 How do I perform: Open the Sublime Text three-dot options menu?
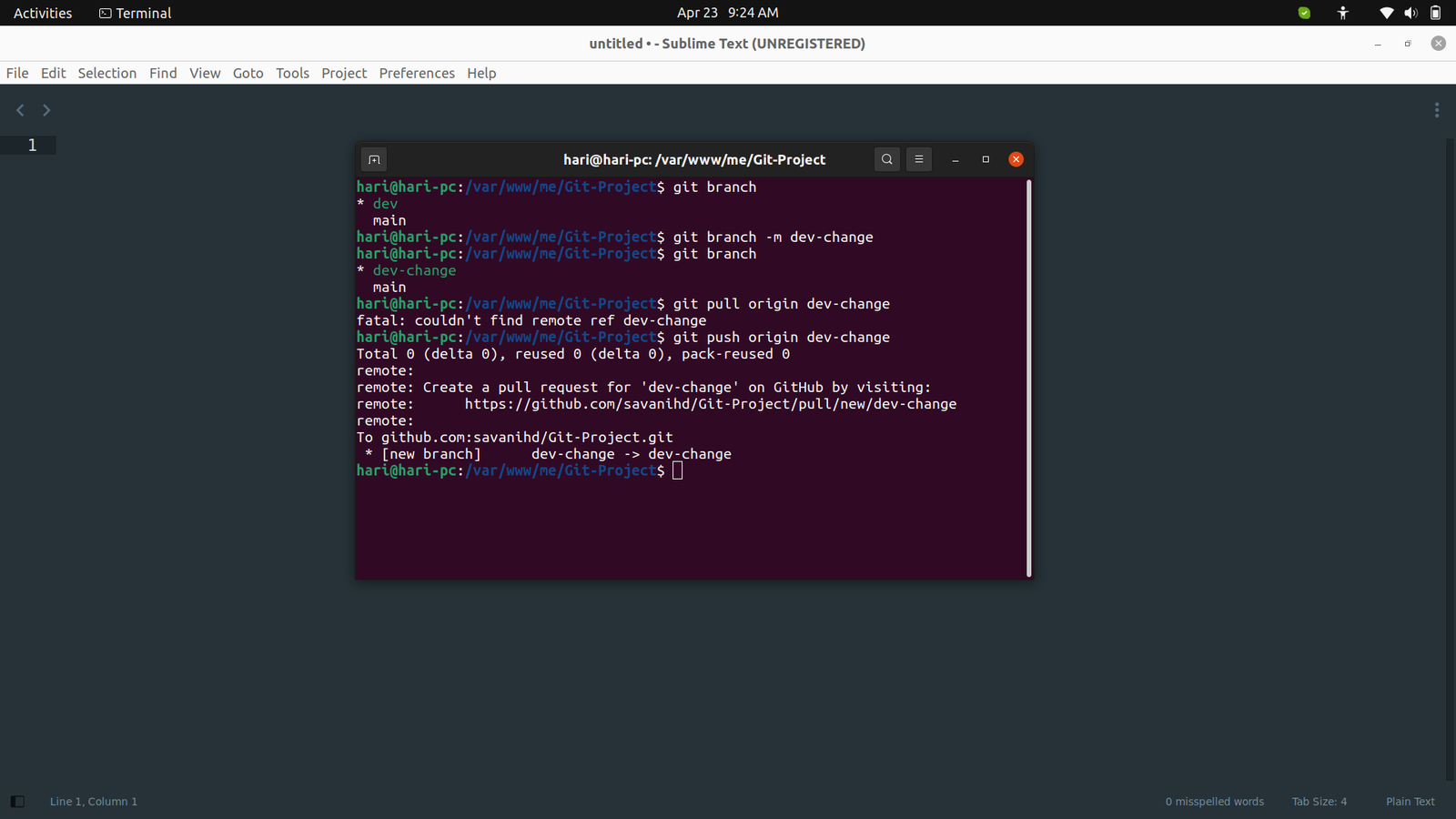1437,110
